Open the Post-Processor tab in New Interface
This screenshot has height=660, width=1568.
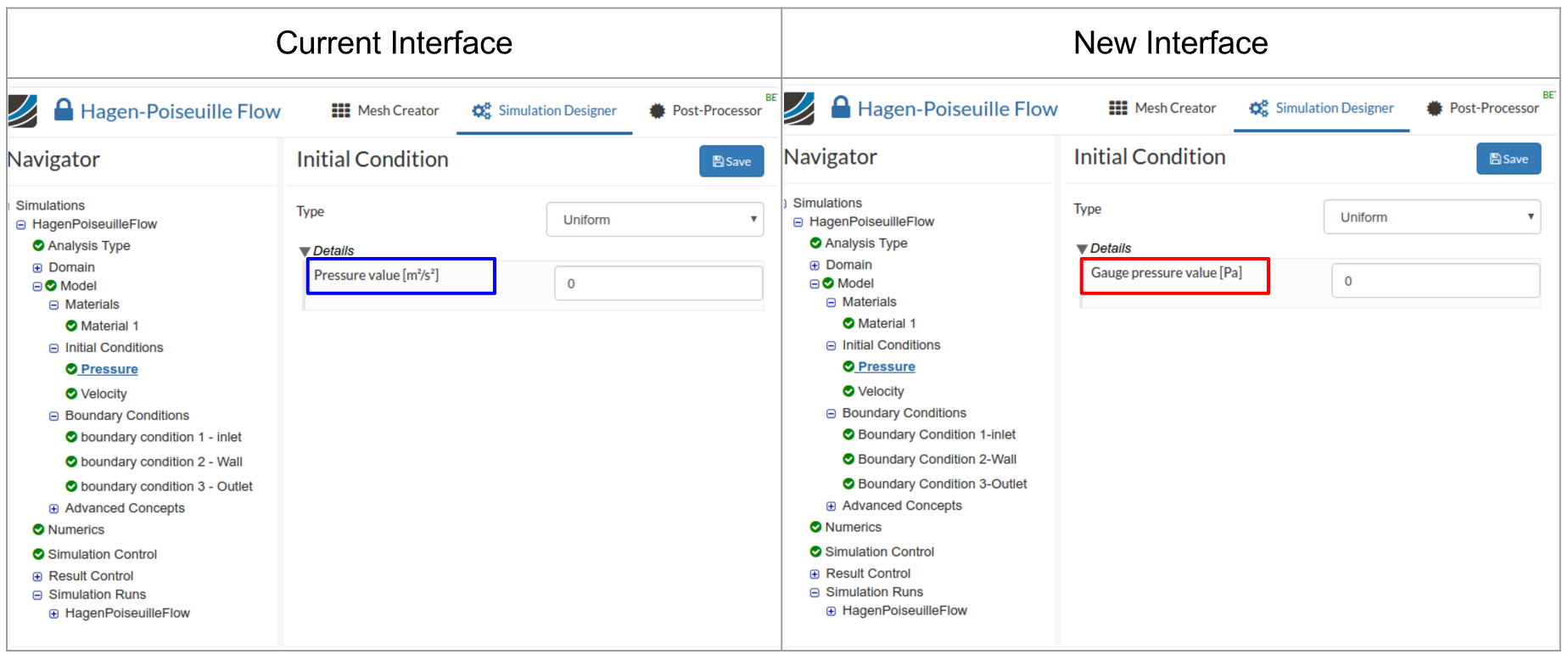(x=1483, y=109)
